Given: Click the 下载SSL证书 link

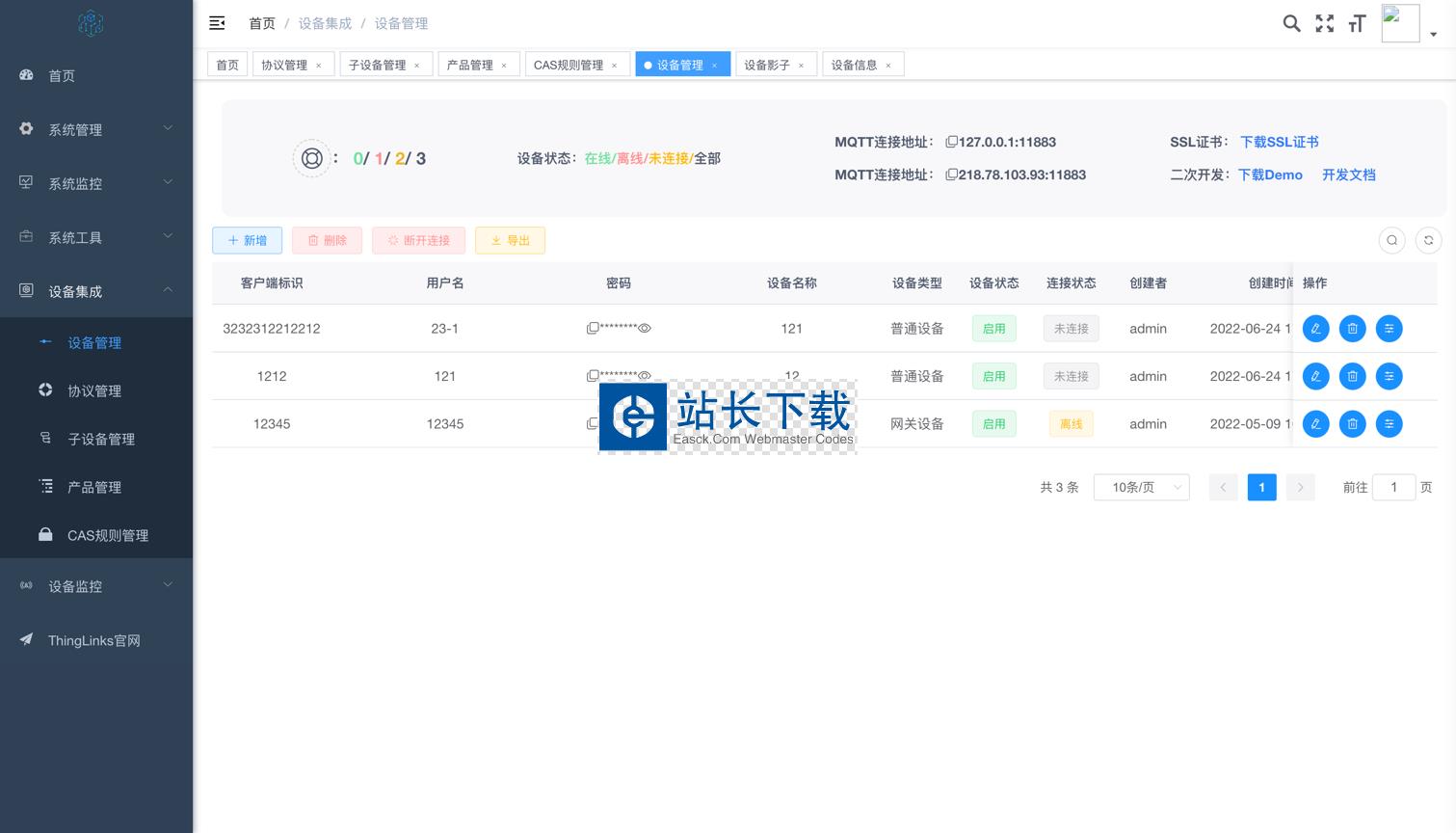Looking at the screenshot, I should (1279, 142).
